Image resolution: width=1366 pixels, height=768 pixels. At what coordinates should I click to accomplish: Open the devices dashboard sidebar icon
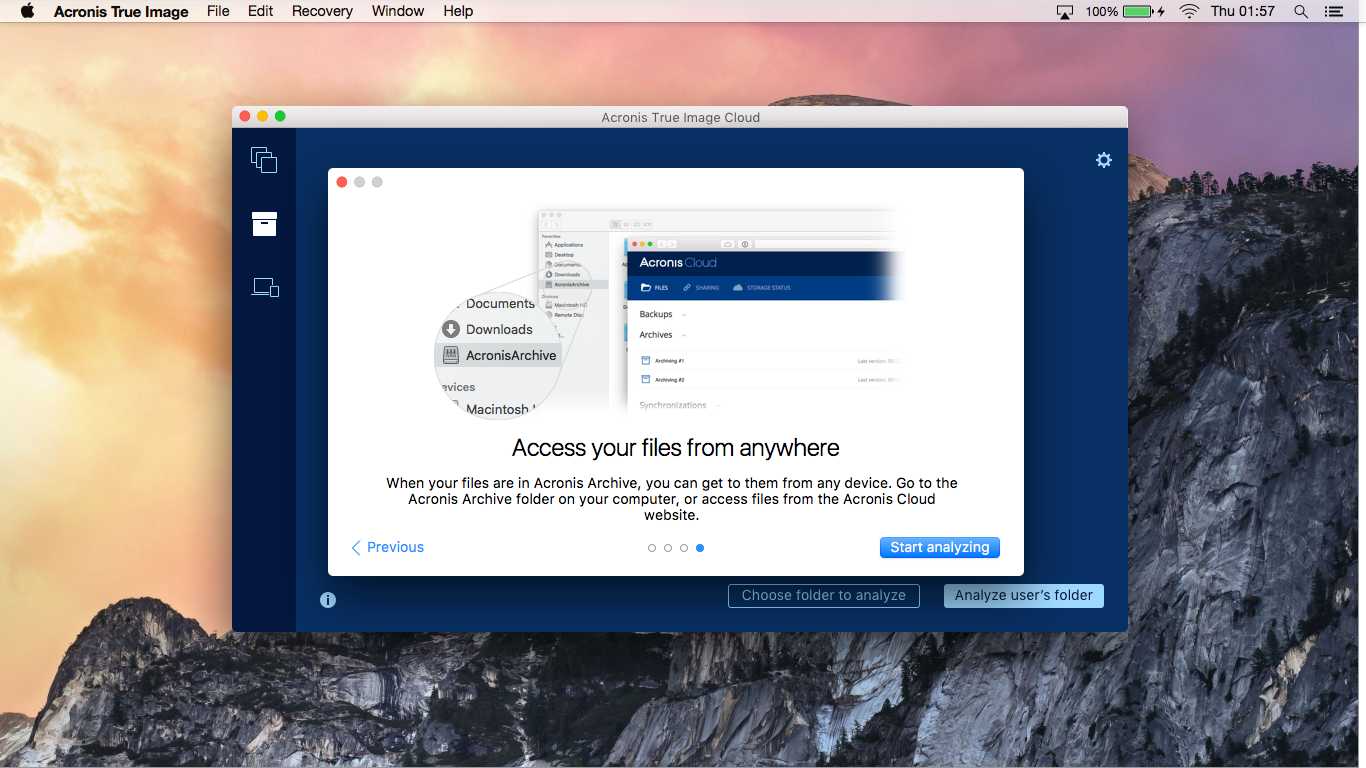(x=265, y=288)
